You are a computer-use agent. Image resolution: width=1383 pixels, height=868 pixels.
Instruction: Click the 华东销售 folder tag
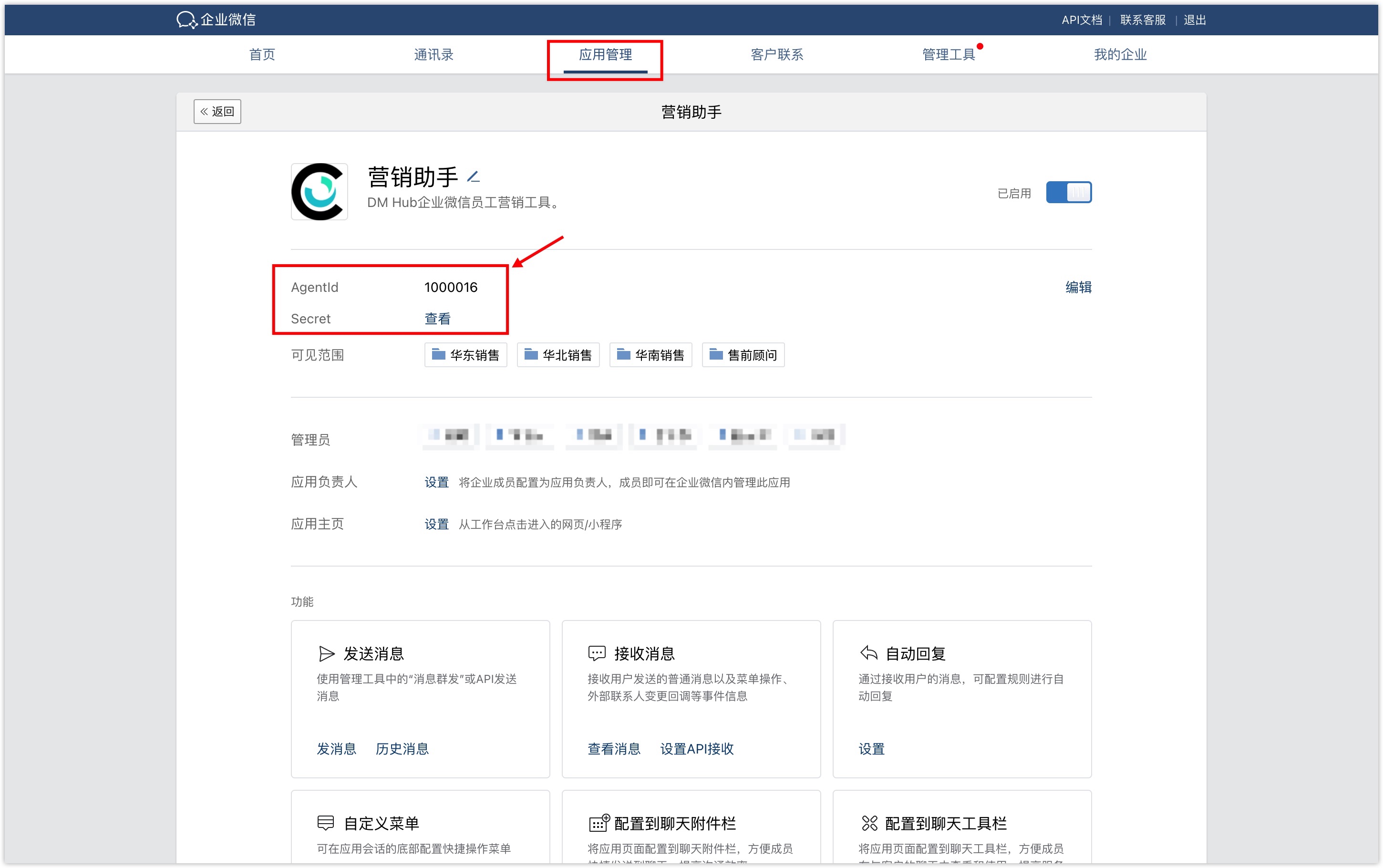[x=465, y=355]
